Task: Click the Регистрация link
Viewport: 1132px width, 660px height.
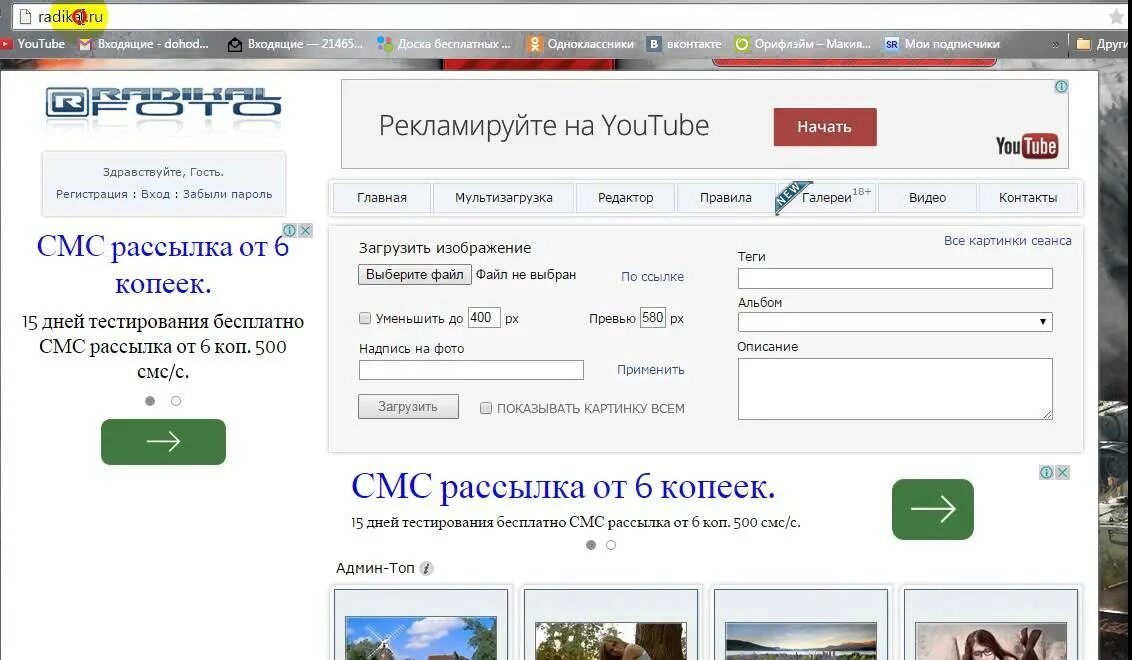Action: click(x=92, y=194)
